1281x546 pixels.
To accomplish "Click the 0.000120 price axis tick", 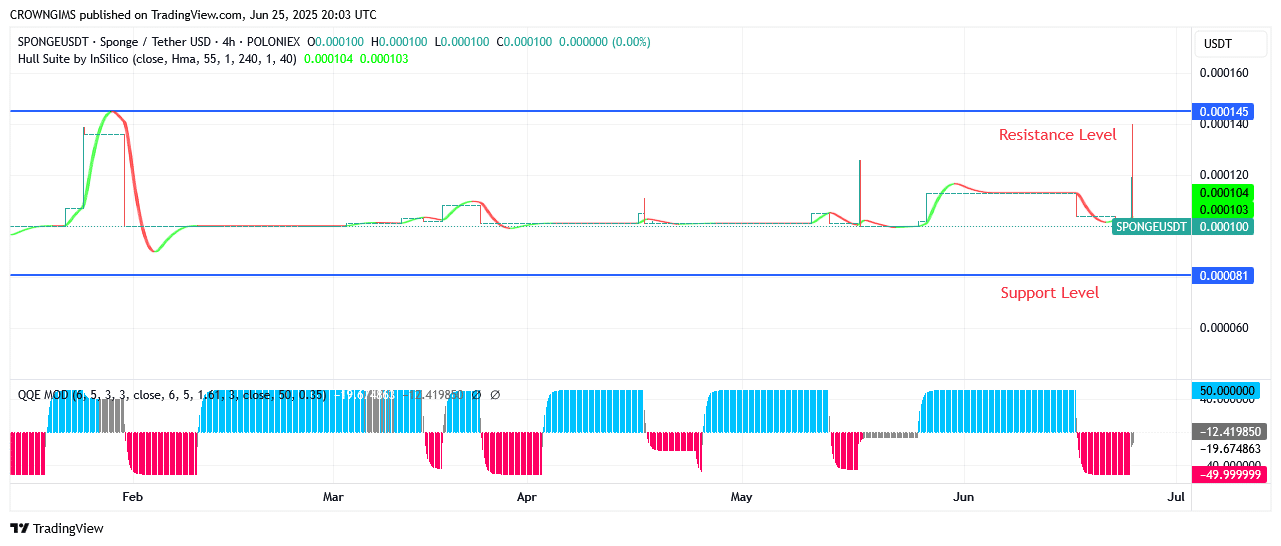I will 1224,175.
